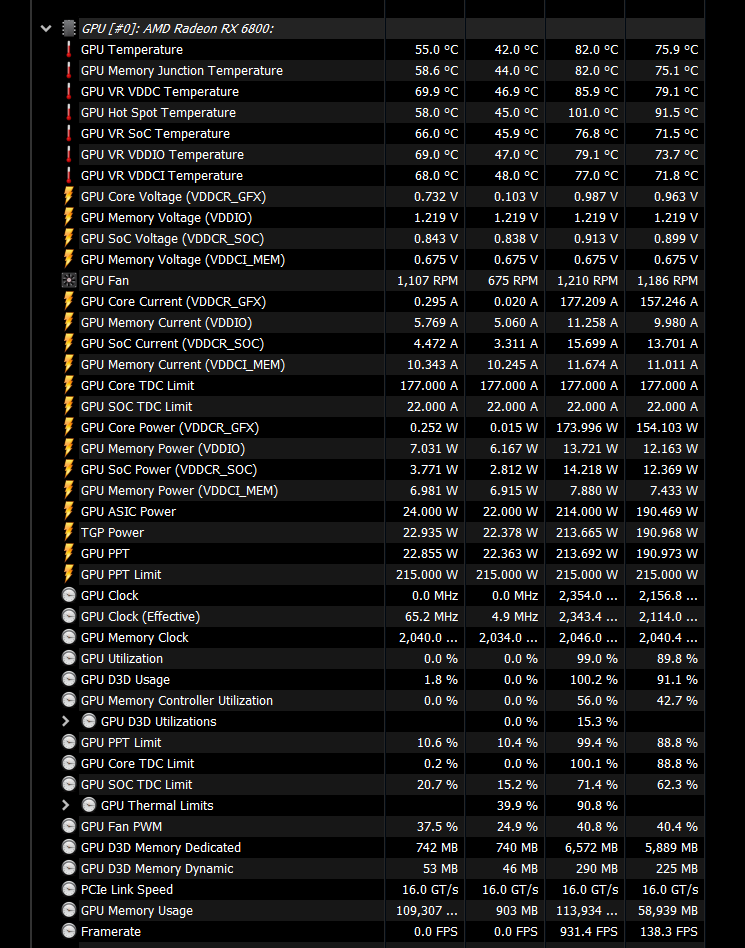The height and width of the screenshot is (948, 745).
Task: Click gauge icon for GPU Utilization
Action: click(69, 658)
